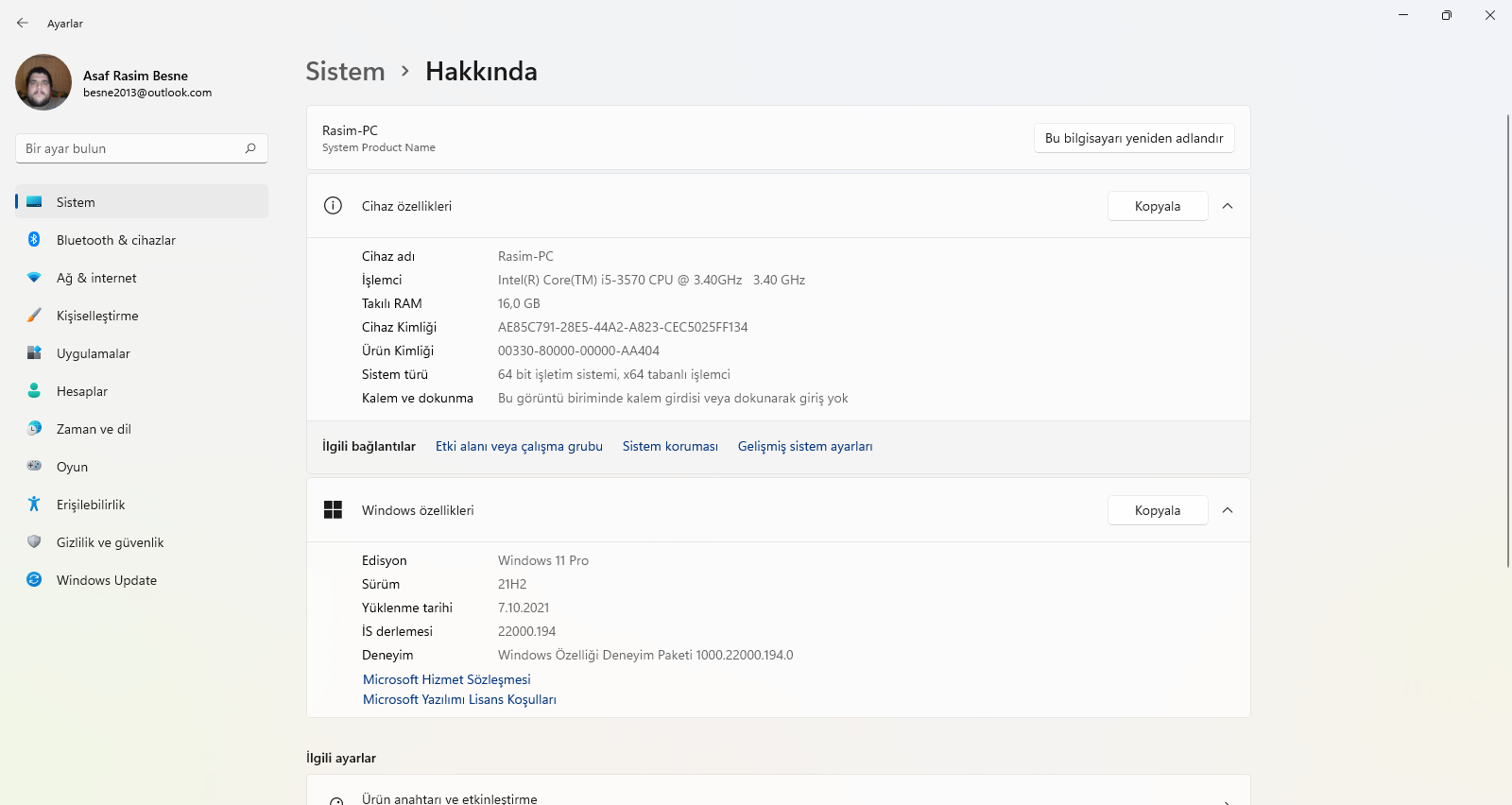Image resolution: width=1512 pixels, height=805 pixels.
Task: Click the Sistem breadcrumb in the title
Action: (345, 72)
